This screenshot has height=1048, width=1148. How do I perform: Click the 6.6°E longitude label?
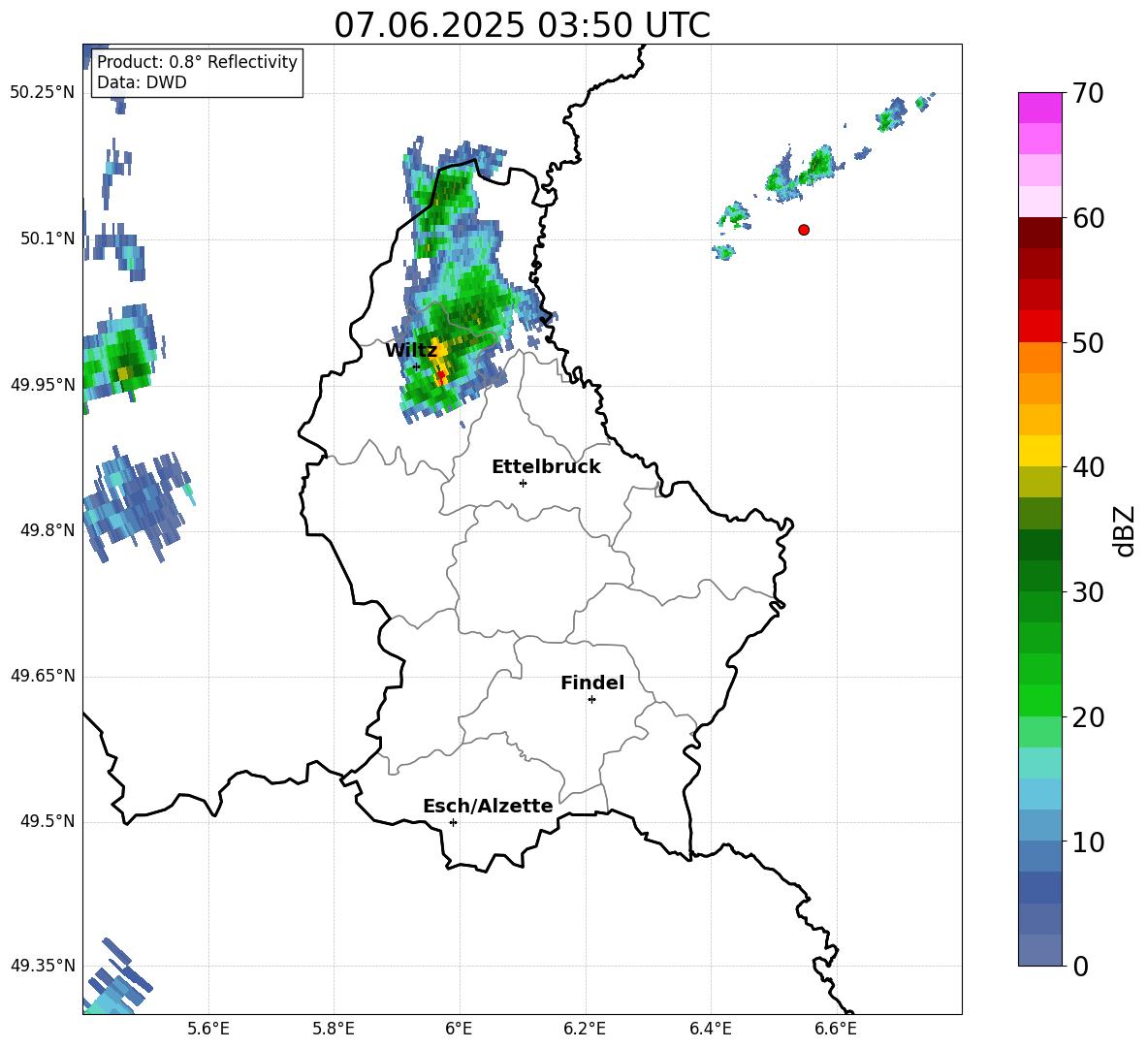[x=836, y=1029]
